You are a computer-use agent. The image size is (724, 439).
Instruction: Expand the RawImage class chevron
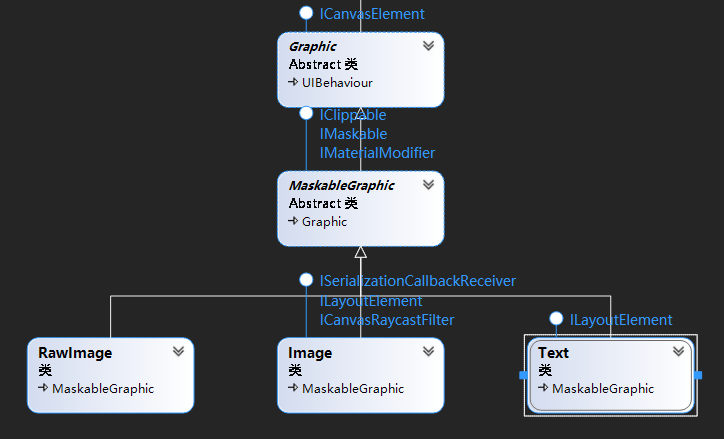point(179,351)
